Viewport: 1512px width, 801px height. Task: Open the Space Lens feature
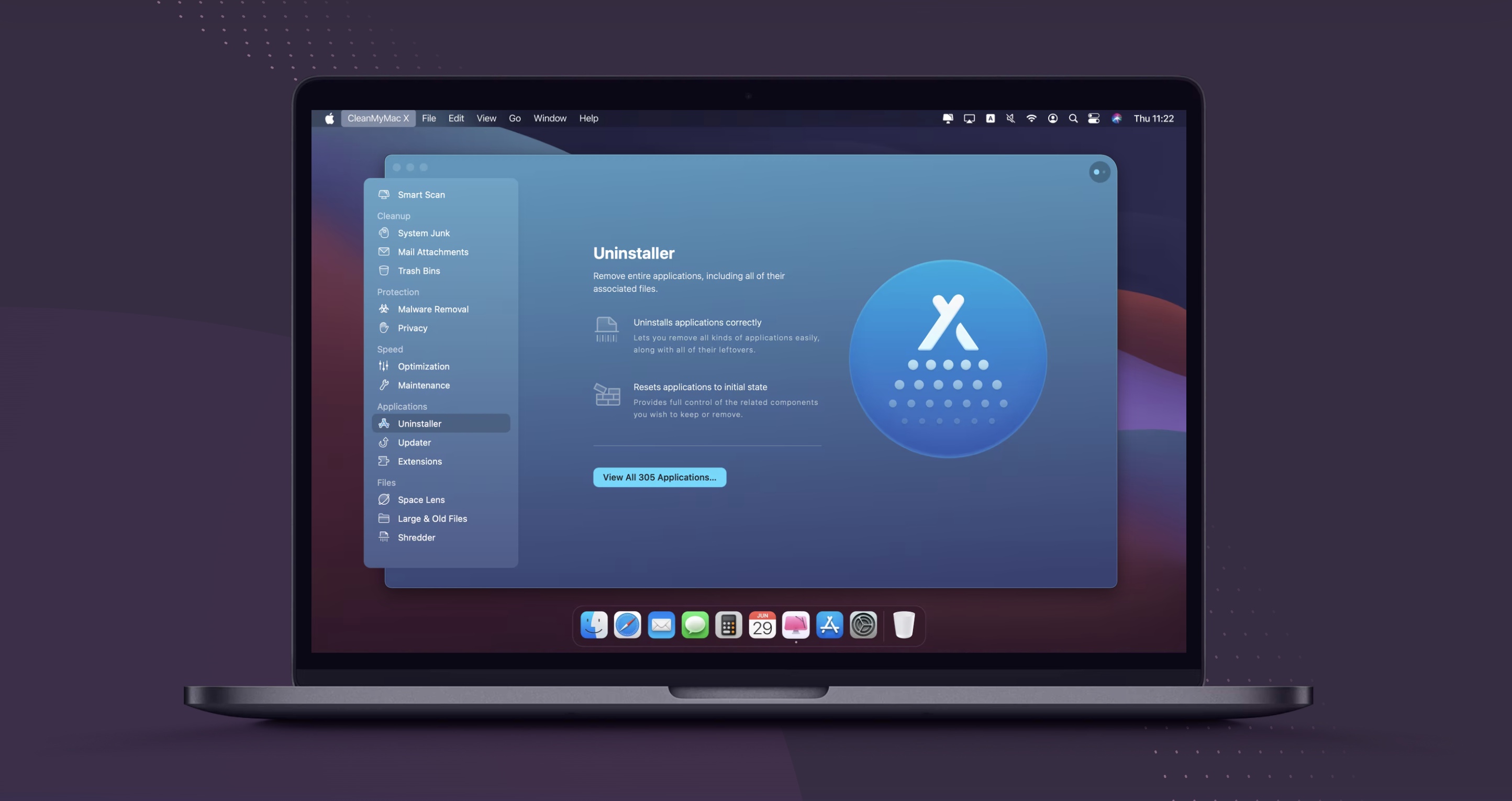coord(421,499)
